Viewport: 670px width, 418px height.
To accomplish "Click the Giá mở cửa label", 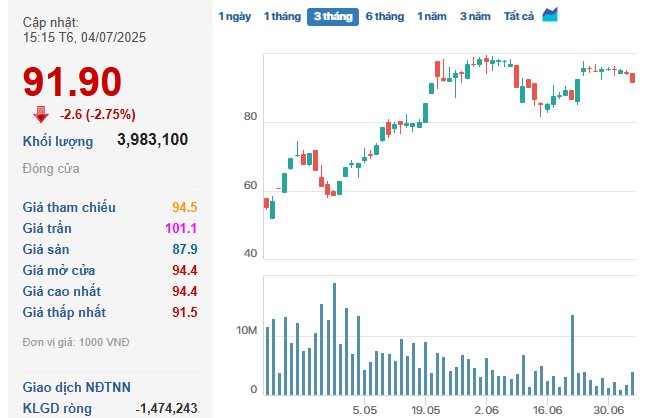I will (62, 270).
